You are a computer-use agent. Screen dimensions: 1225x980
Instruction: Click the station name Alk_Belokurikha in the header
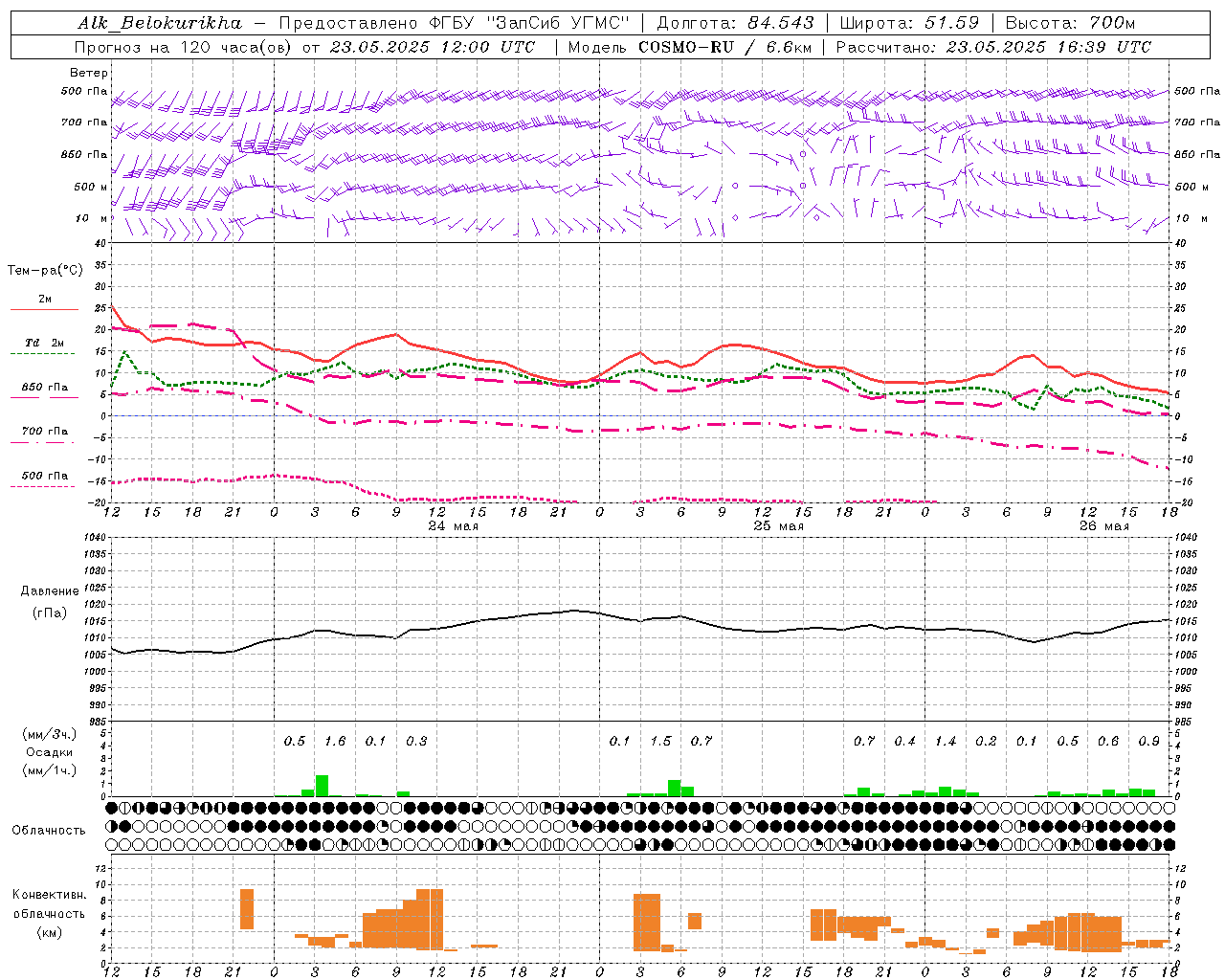[x=160, y=23]
